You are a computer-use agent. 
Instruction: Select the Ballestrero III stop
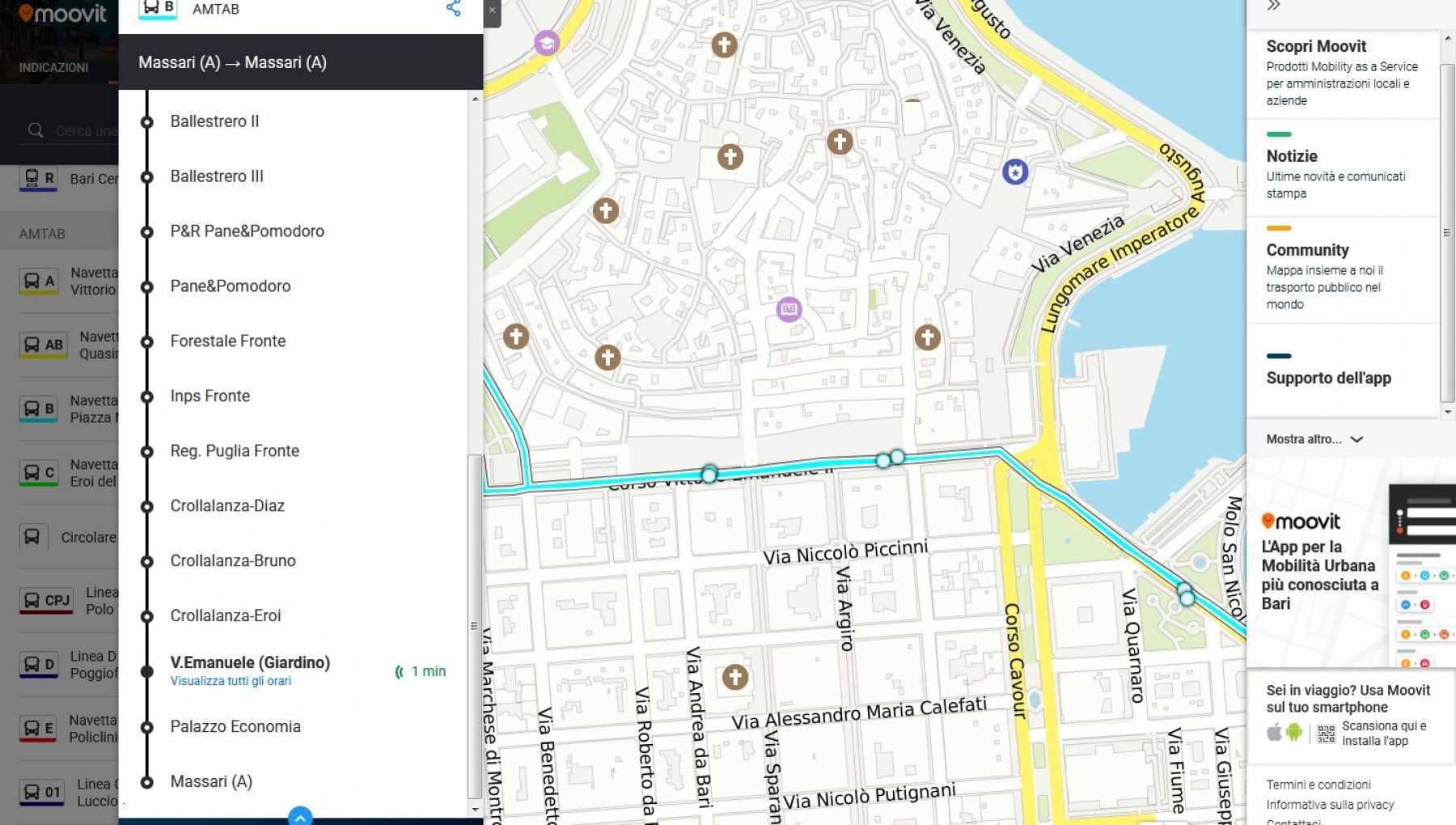point(217,176)
